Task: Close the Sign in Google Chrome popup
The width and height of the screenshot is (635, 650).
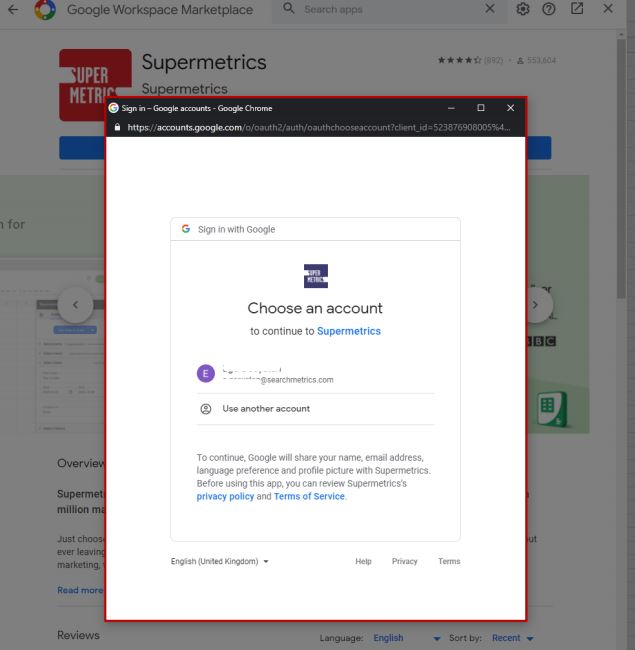Action: click(x=510, y=108)
